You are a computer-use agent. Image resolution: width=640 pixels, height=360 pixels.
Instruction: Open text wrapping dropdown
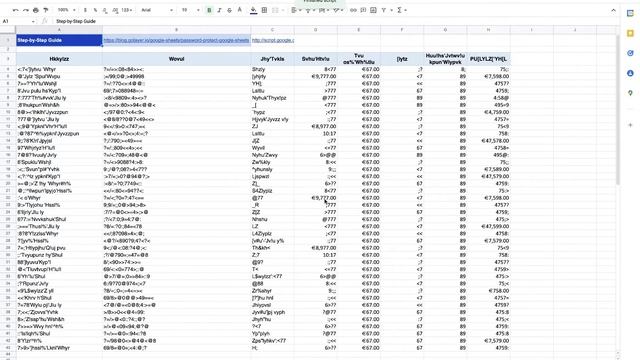pos(323,10)
